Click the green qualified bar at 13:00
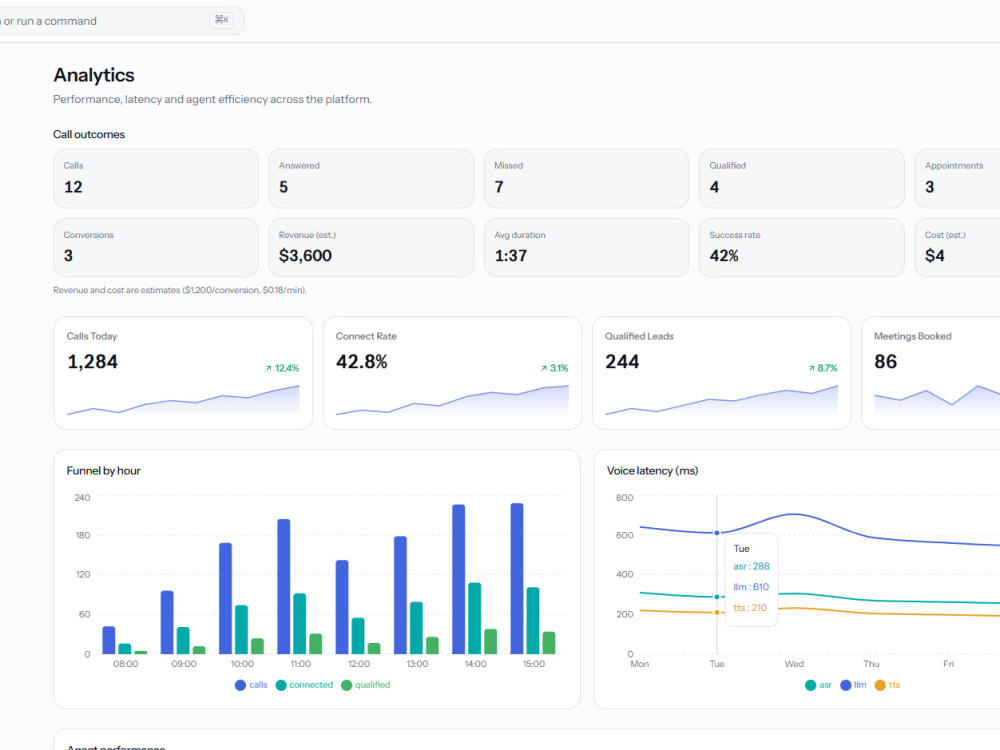1000x750 pixels. (432, 645)
